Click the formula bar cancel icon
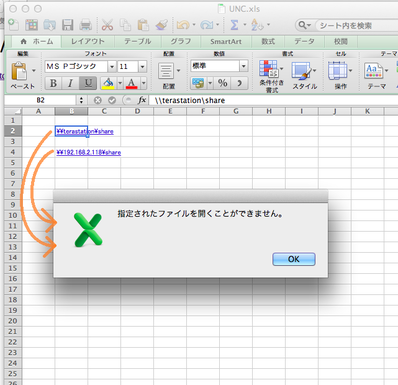The height and width of the screenshot is (385, 398). (x=98, y=100)
